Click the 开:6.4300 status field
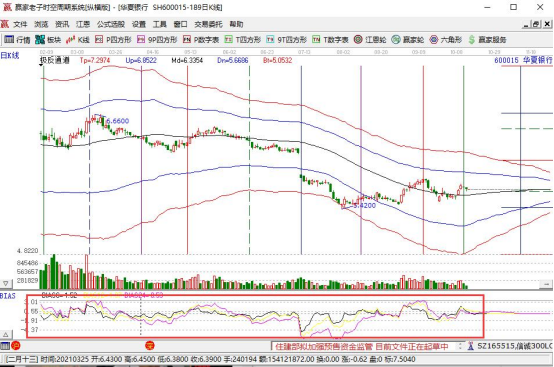Image resolution: width=554 pixels, height=367 pixels. click(107, 360)
